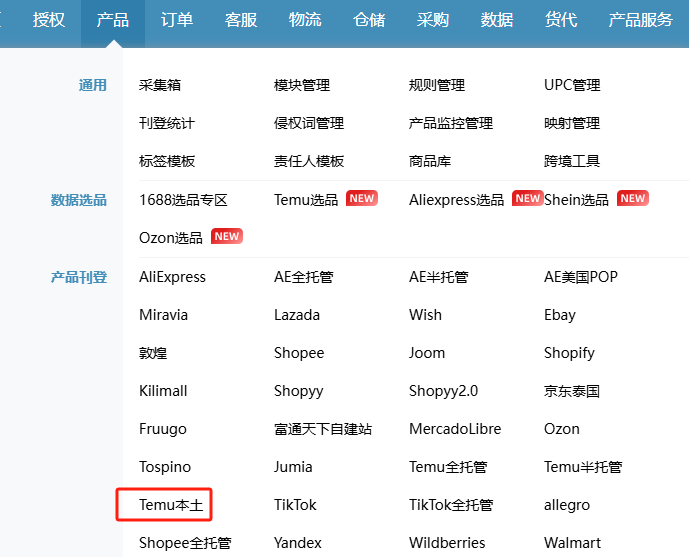Open Aliexpress选品 entry

457,200
